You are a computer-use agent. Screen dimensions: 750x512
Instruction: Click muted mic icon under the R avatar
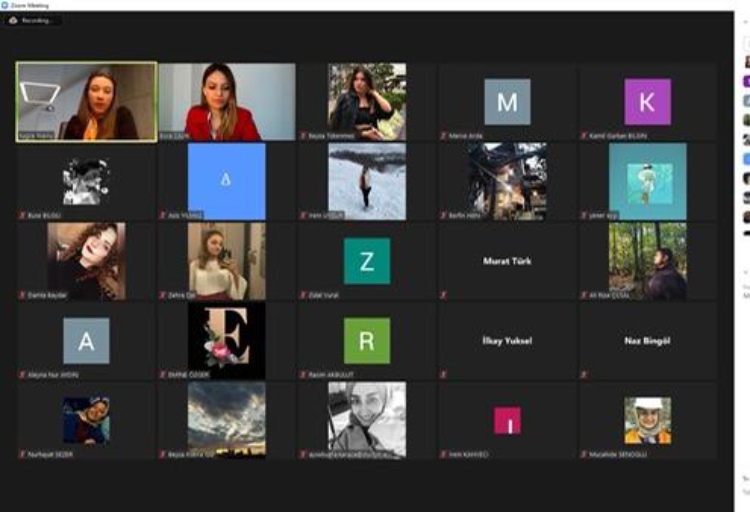302,375
